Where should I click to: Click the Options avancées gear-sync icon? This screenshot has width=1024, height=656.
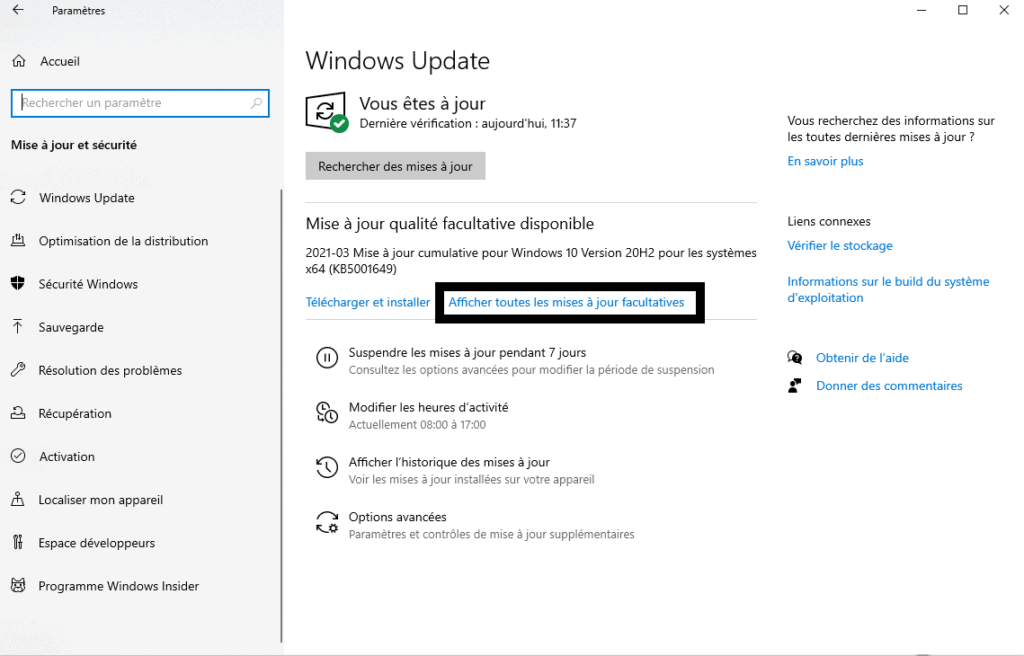(x=327, y=523)
